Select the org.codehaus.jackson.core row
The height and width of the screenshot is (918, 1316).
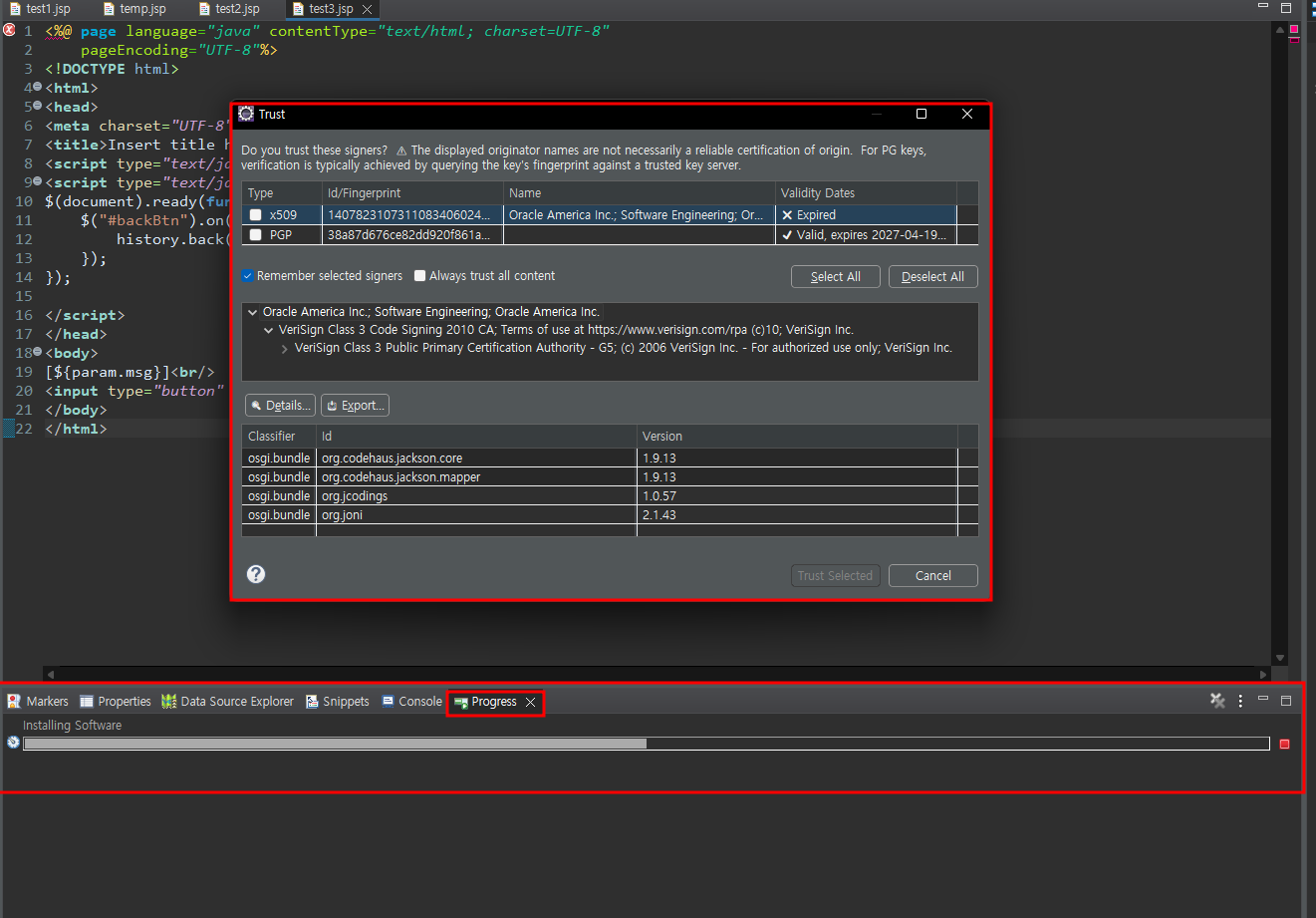click(610, 459)
